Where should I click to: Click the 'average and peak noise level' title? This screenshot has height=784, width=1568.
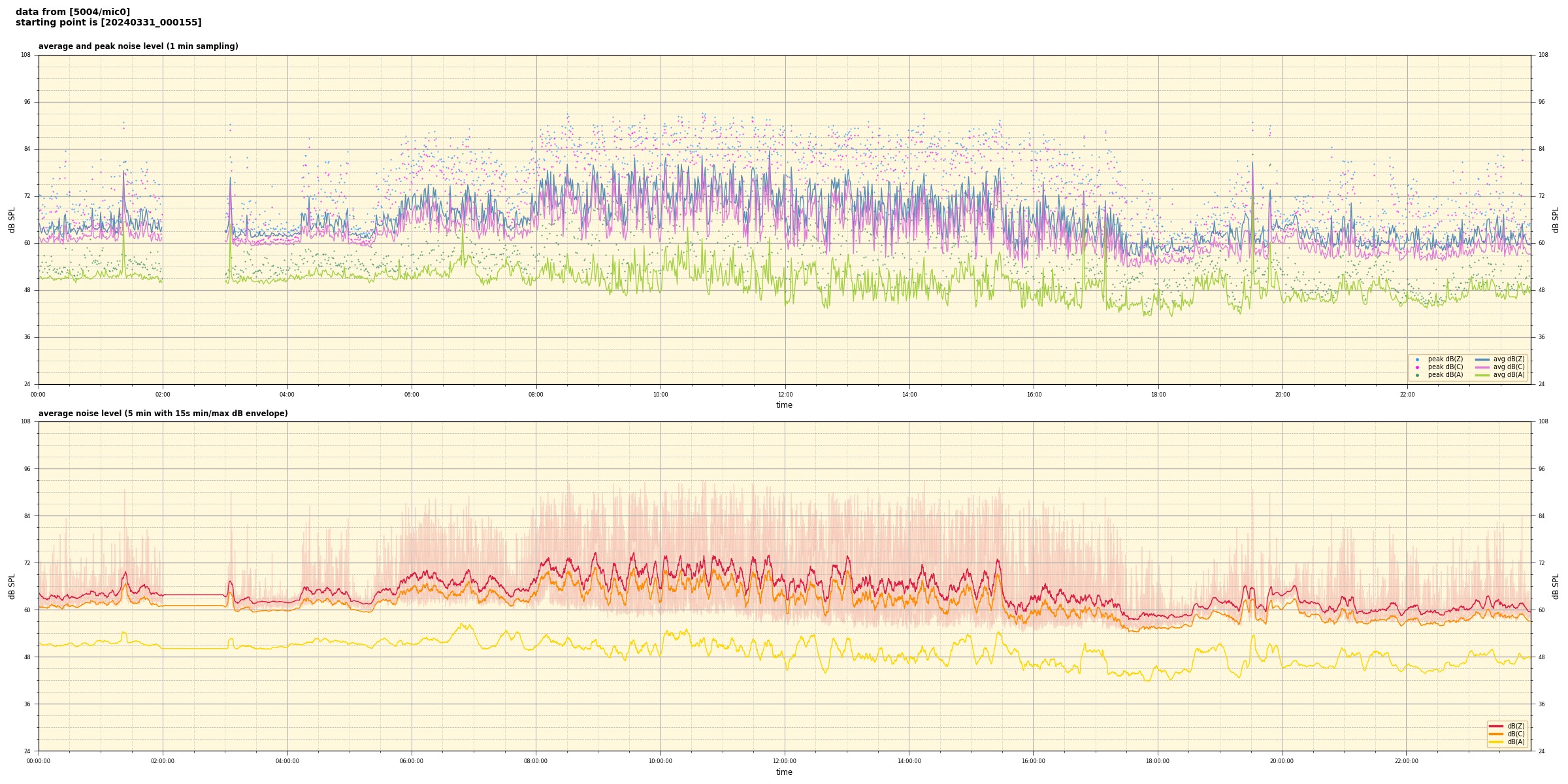coord(138,46)
